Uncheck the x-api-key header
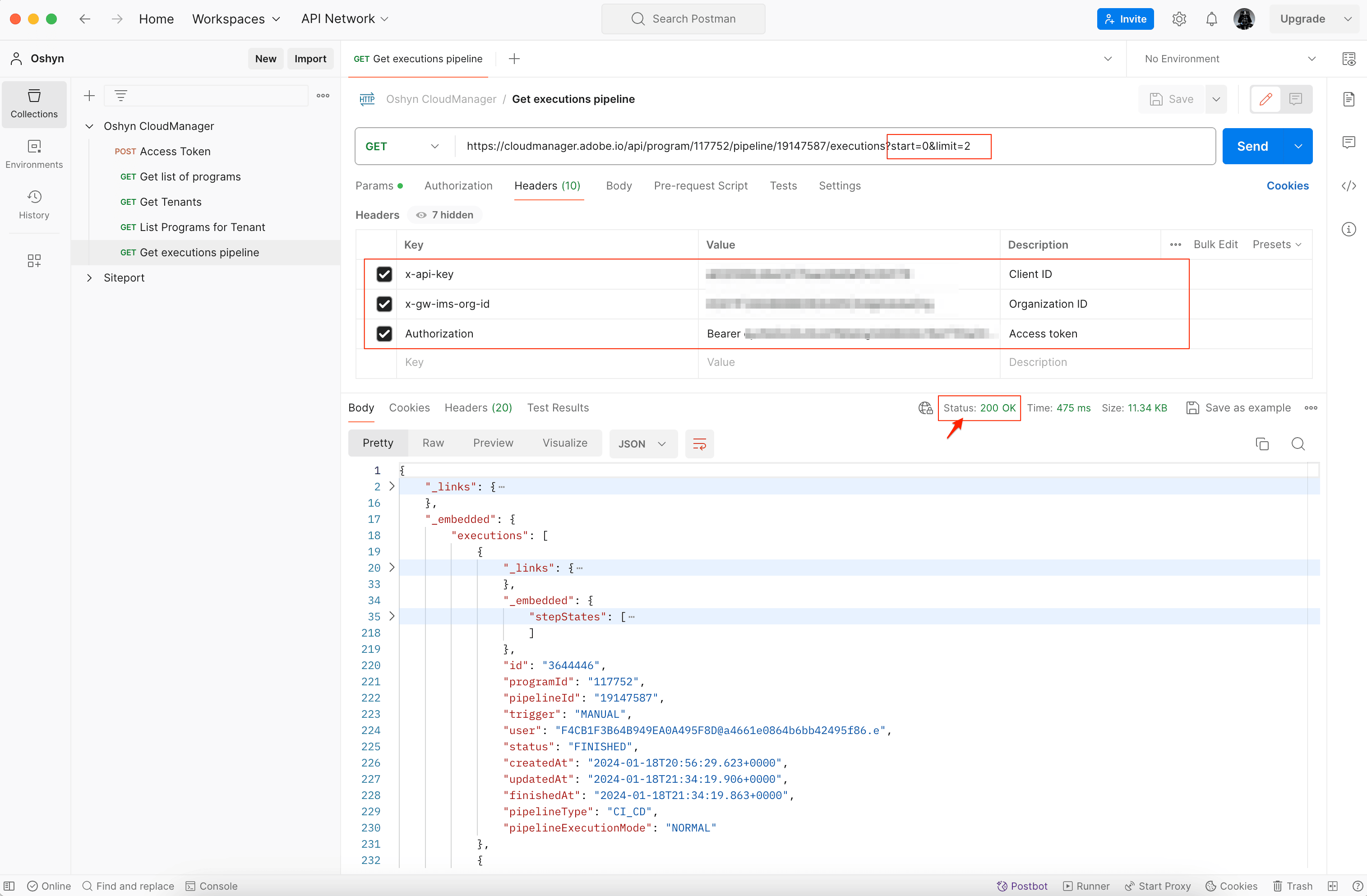 (384, 274)
